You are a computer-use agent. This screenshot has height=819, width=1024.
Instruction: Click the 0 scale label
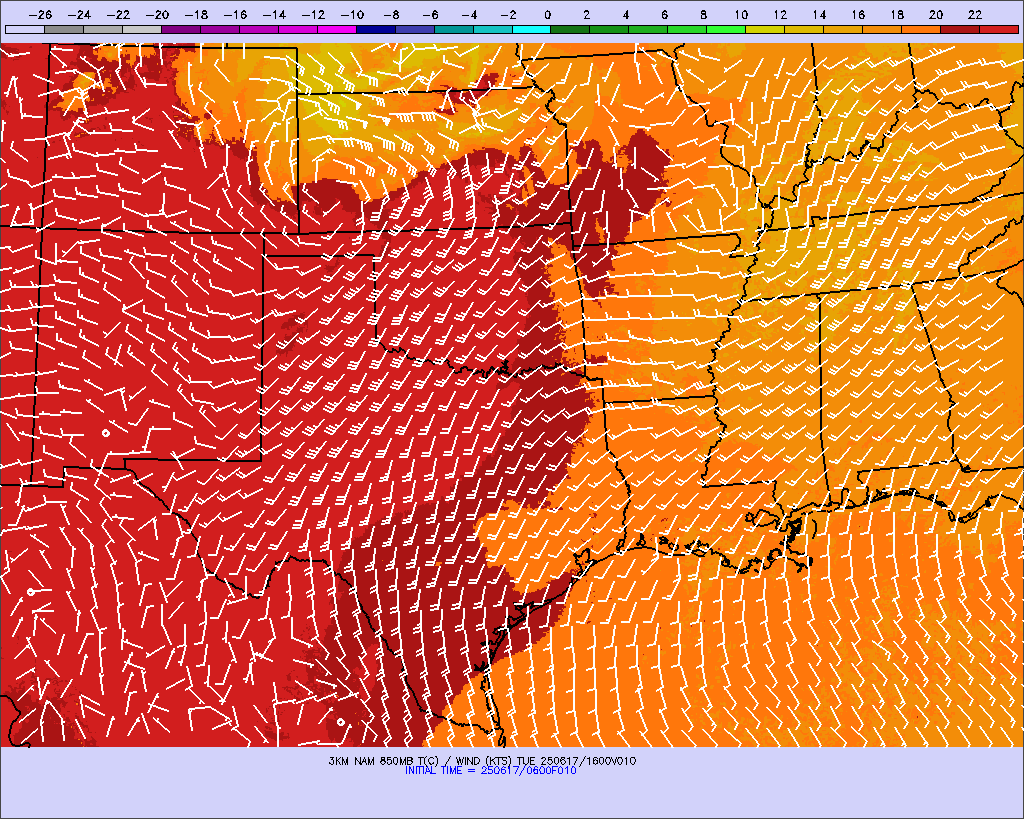click(547, 14)
